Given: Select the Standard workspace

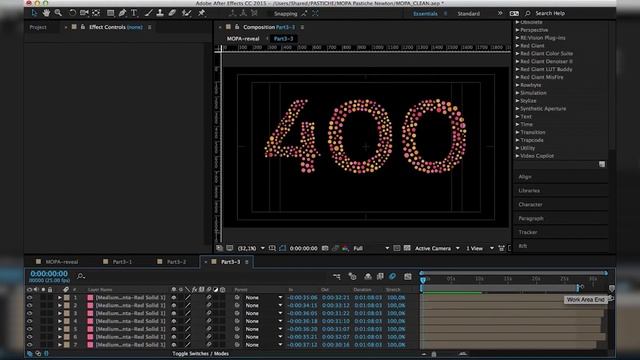Looking at the screenshot, I should click(469, 13).
